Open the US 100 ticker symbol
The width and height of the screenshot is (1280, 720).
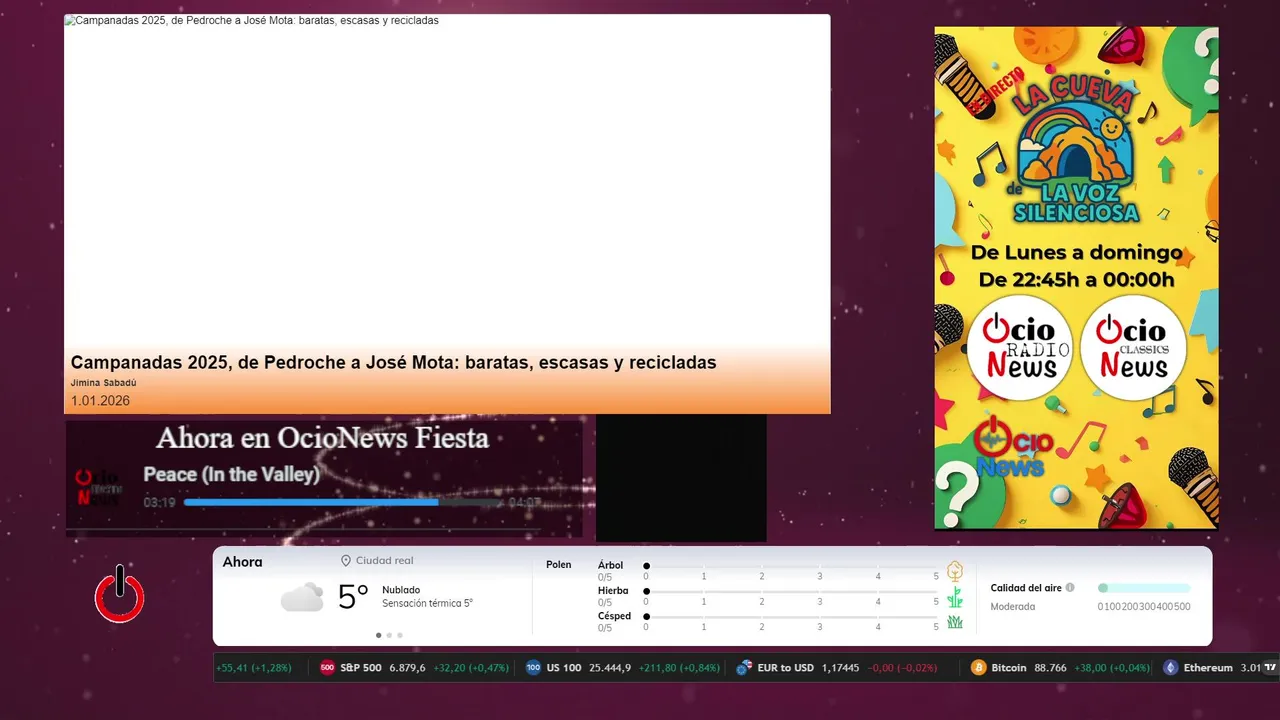pyautogui.click(x=564, y=668)
